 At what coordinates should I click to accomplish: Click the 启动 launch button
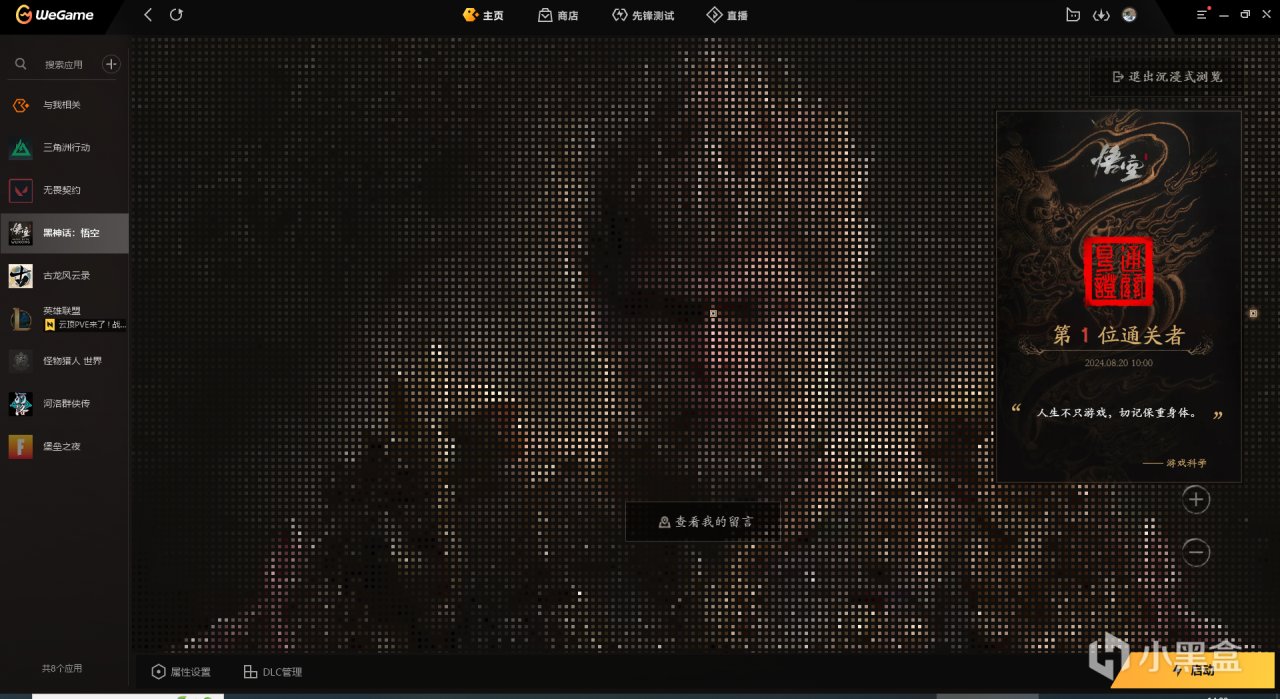pos(1192,670)
